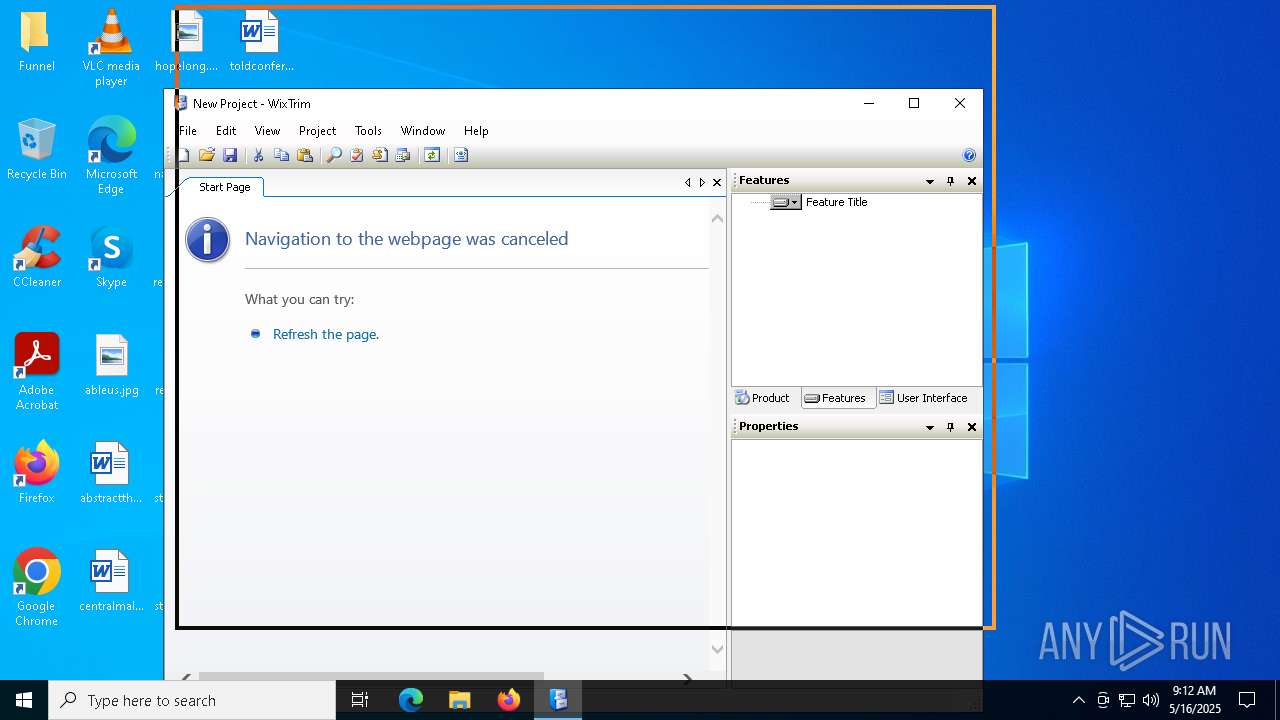Viewport: 1280px width, 720px height.
Task: Open Task View on the taskbar
Action: coord(360,700)
